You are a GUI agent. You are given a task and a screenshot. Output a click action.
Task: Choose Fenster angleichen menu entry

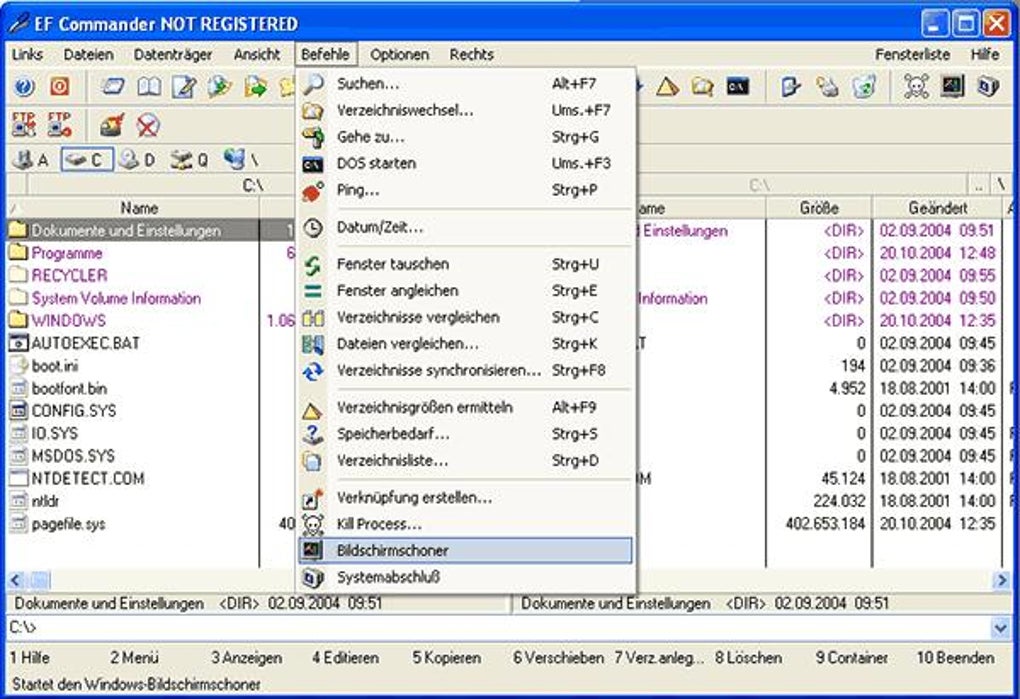(x=464, y=291)
